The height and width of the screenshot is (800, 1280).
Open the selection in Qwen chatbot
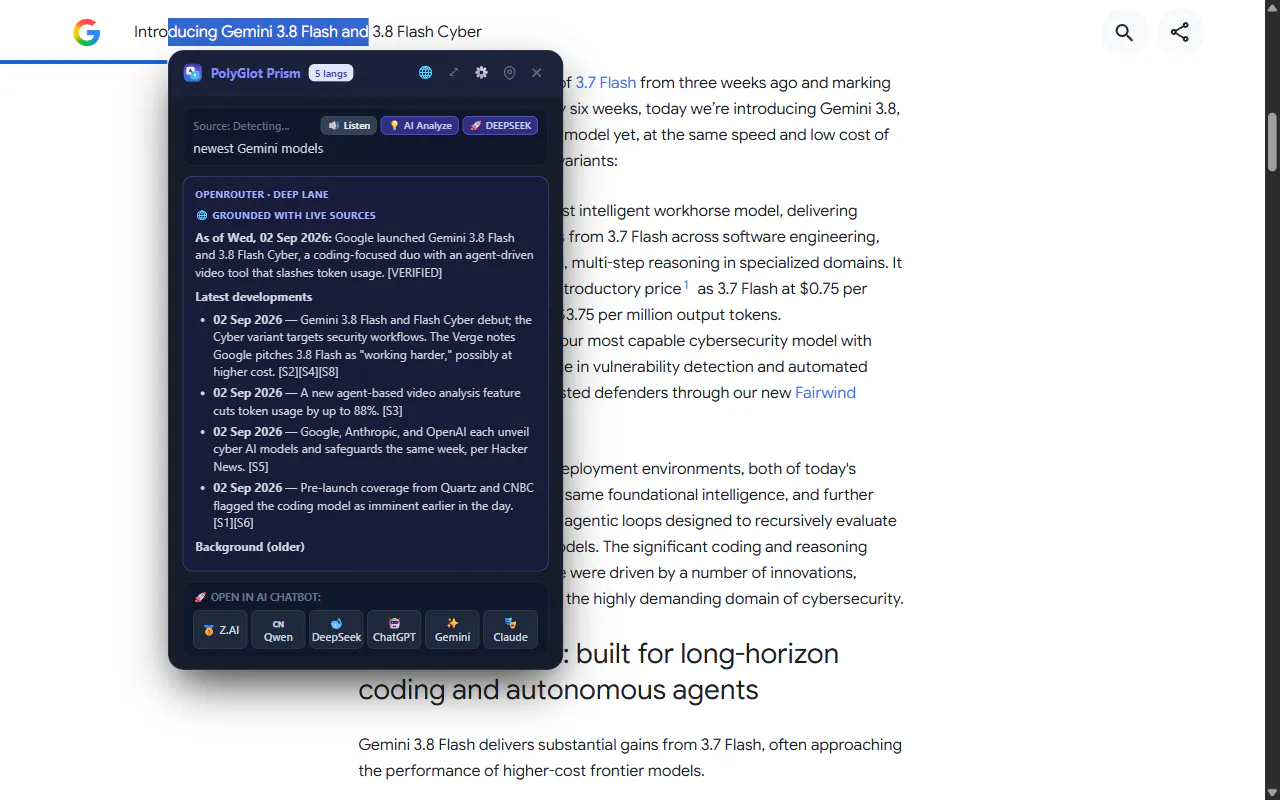pyautogui.click(x=278, y=630)
